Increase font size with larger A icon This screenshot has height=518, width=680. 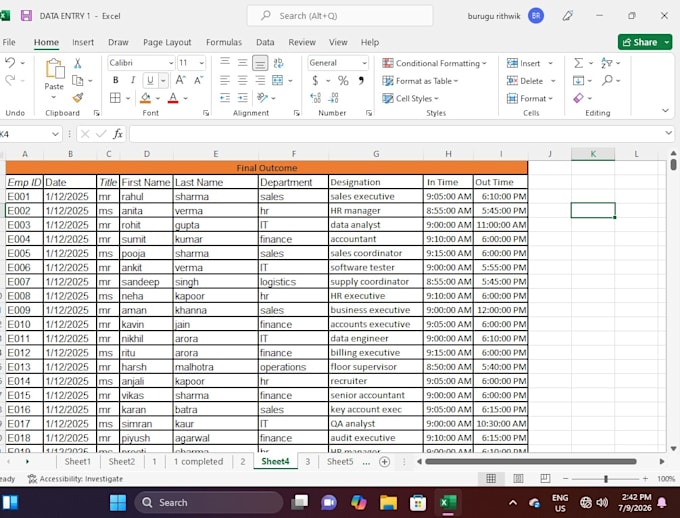[x=180, y=80]
